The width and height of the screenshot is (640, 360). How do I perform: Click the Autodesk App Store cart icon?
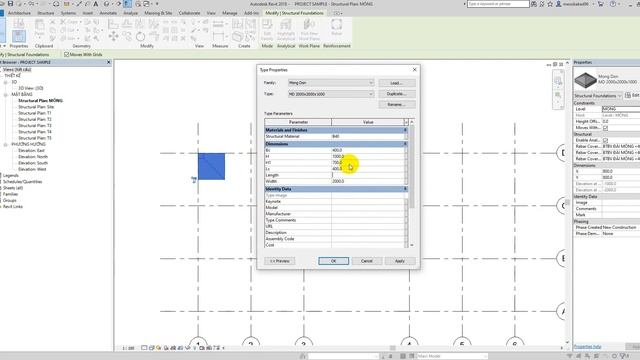[x=600, y=4]
